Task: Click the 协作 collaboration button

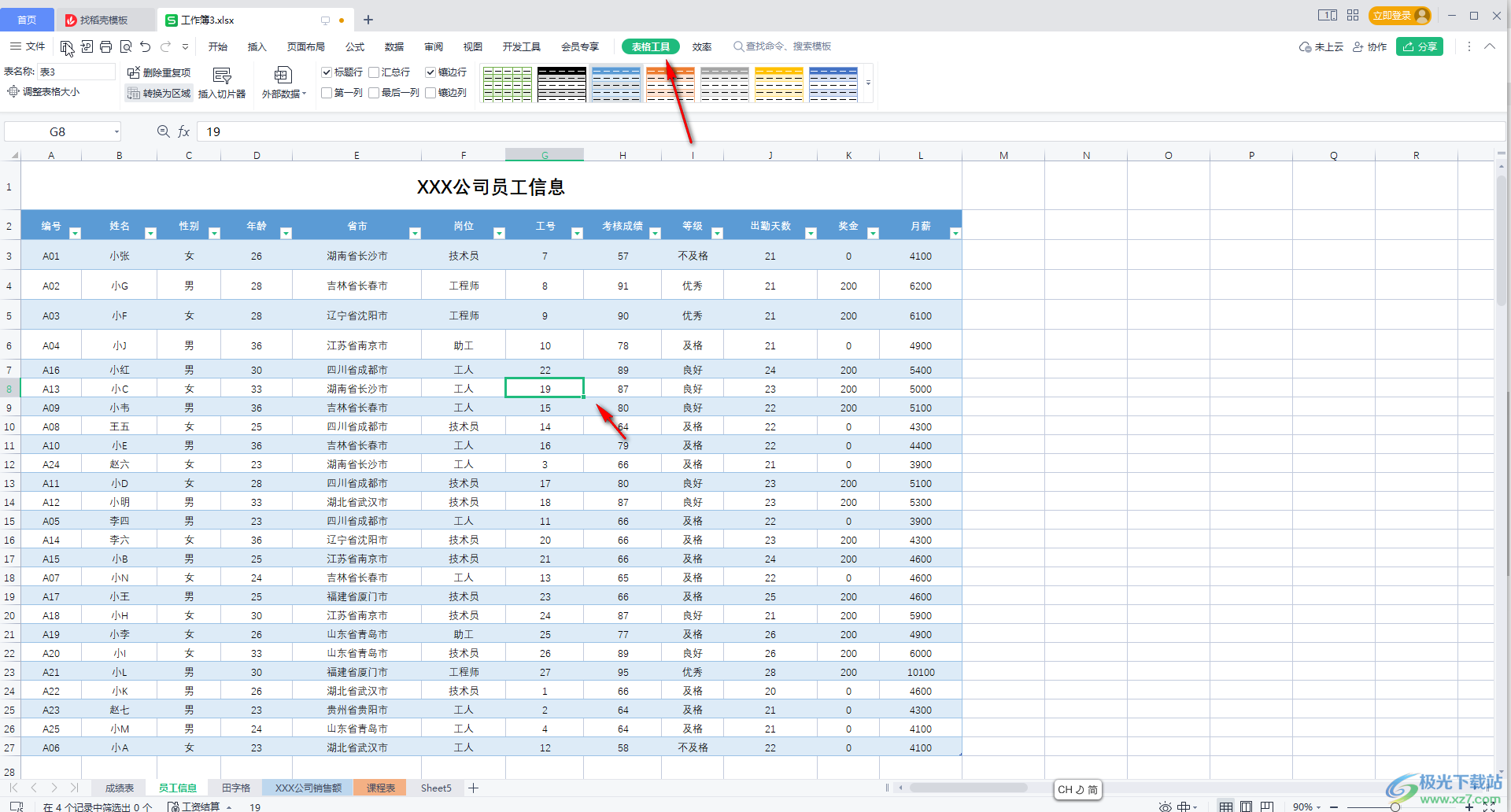Action: [1369, 47]
